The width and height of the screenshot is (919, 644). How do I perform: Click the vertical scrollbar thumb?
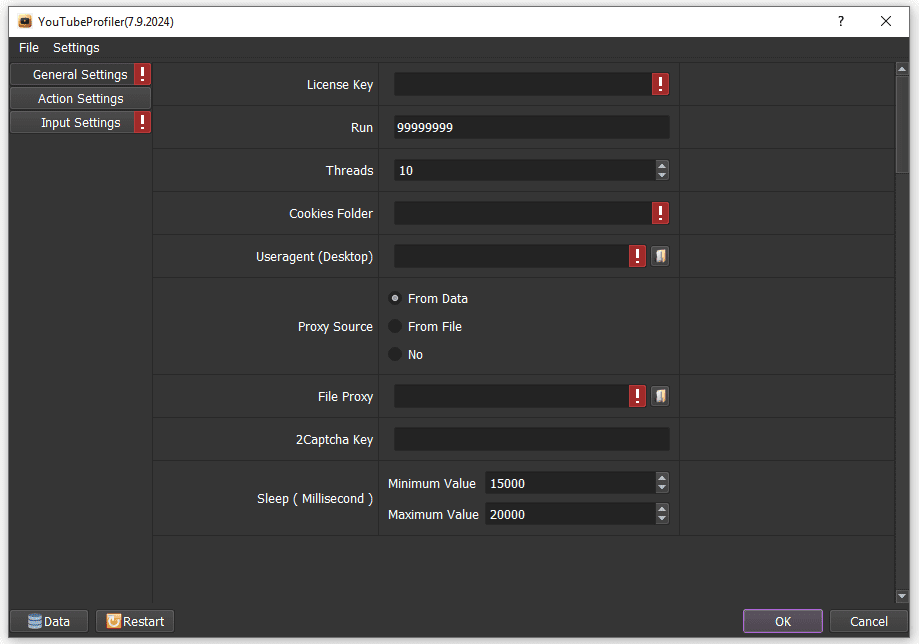click(x=902, y=124)
